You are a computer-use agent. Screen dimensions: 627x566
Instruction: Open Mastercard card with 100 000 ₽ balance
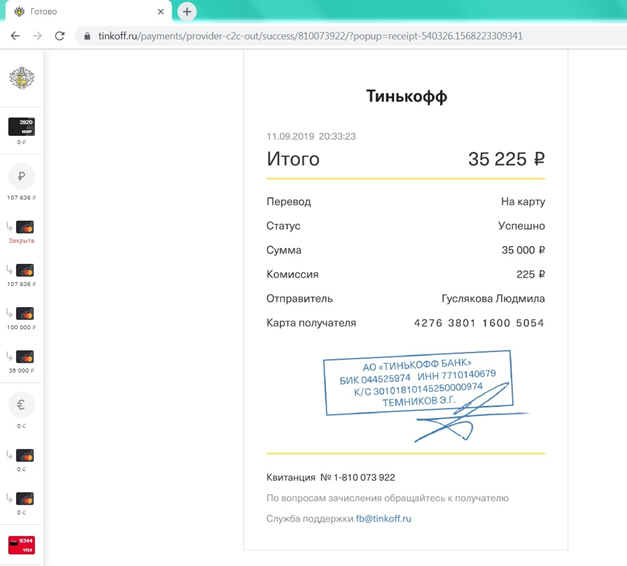(25, 313)
